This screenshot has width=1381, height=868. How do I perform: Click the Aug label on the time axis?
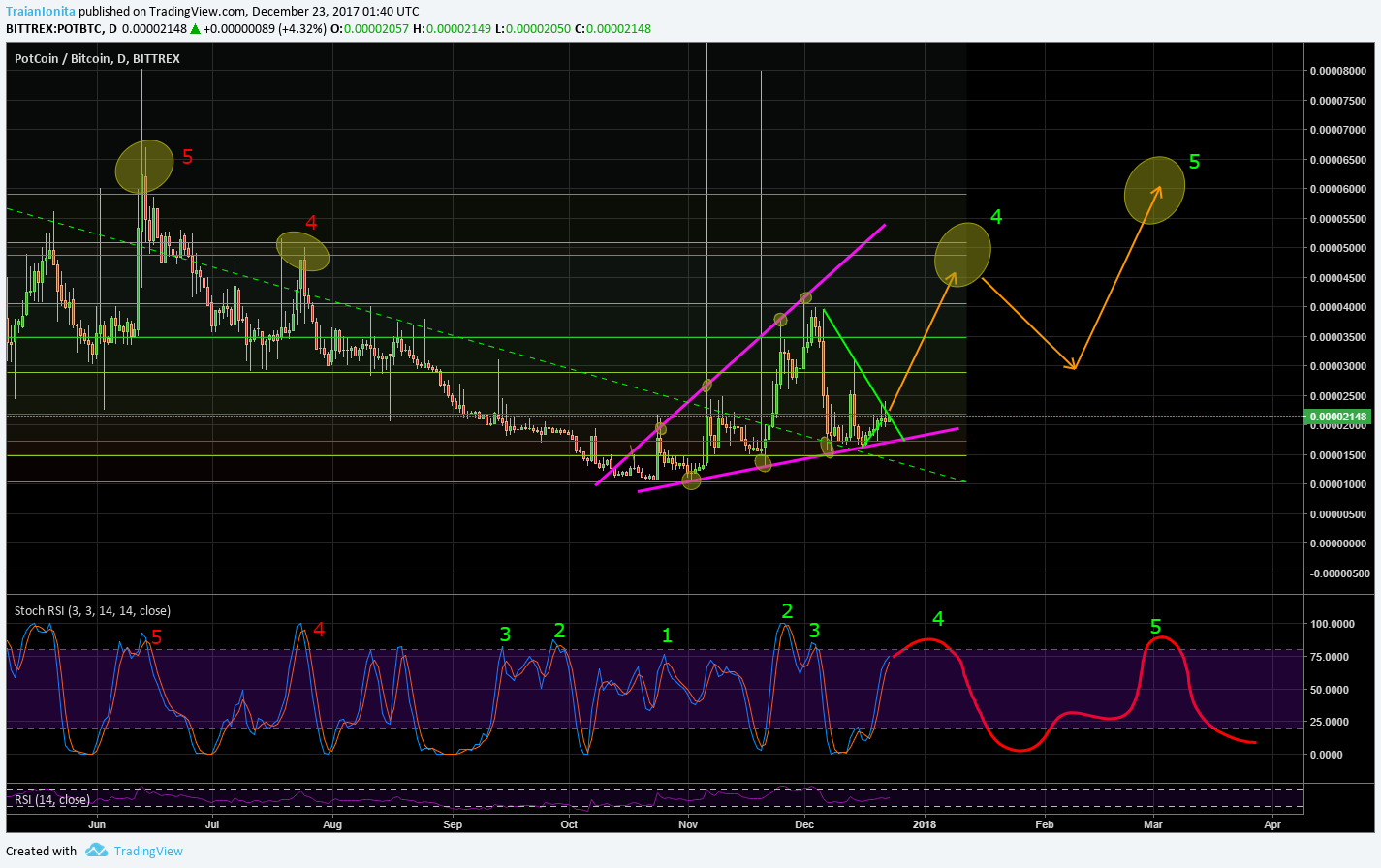[x=332, y=824]
